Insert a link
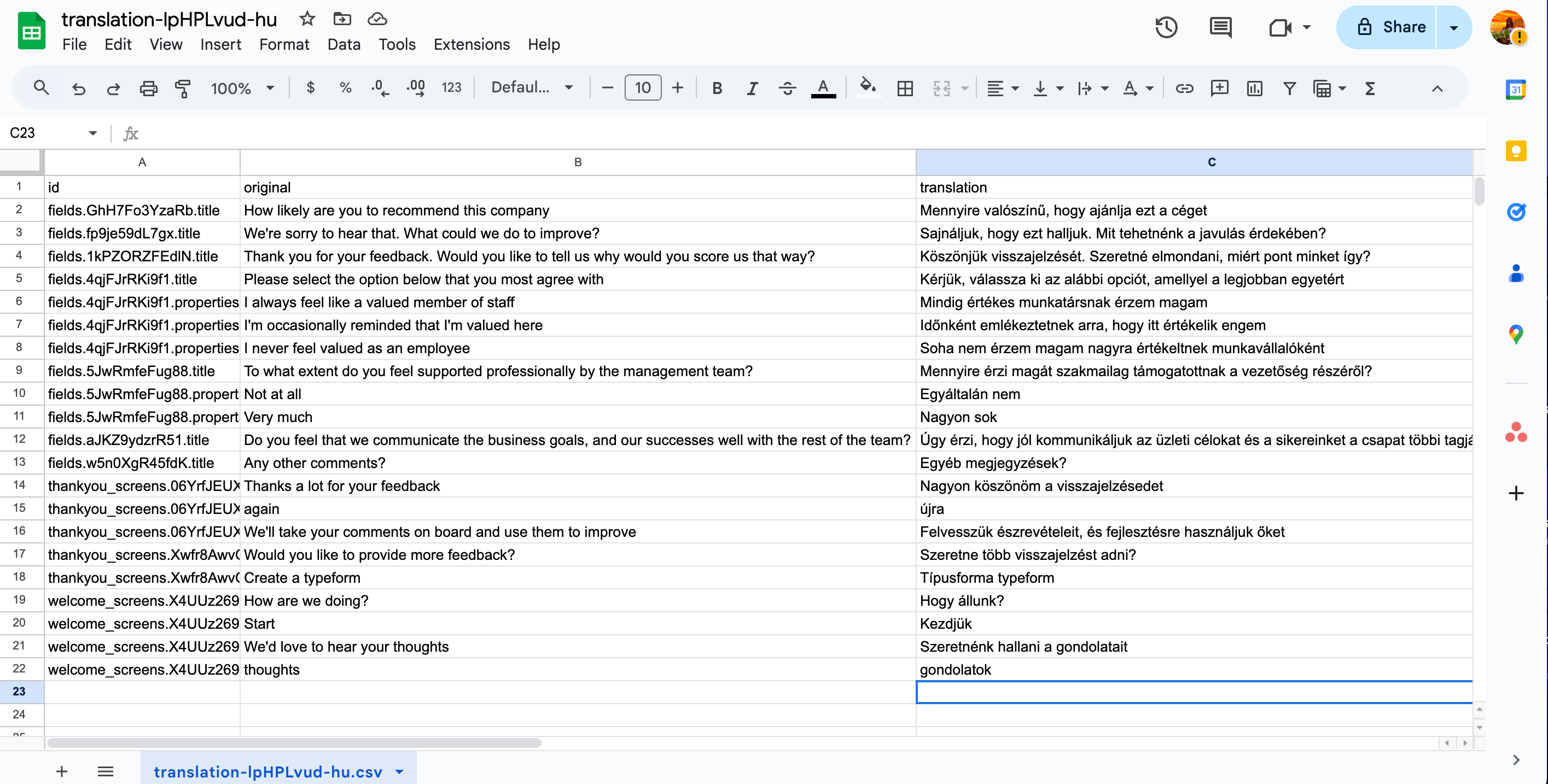This screenshot has width=1548, height=784. point(1184,89)
